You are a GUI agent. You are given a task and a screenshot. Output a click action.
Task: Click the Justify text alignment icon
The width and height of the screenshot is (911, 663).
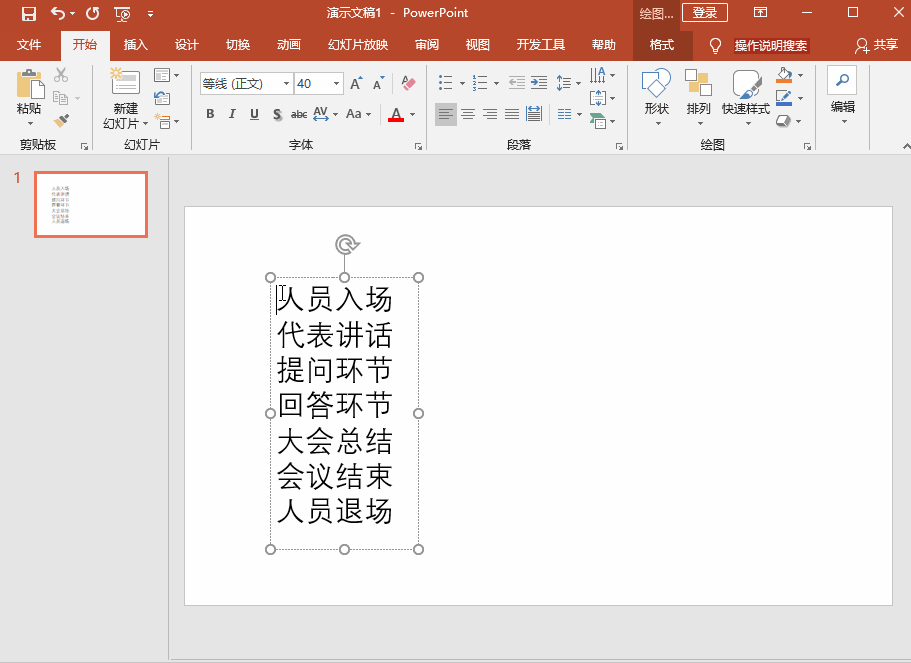(x=512, y=114)
